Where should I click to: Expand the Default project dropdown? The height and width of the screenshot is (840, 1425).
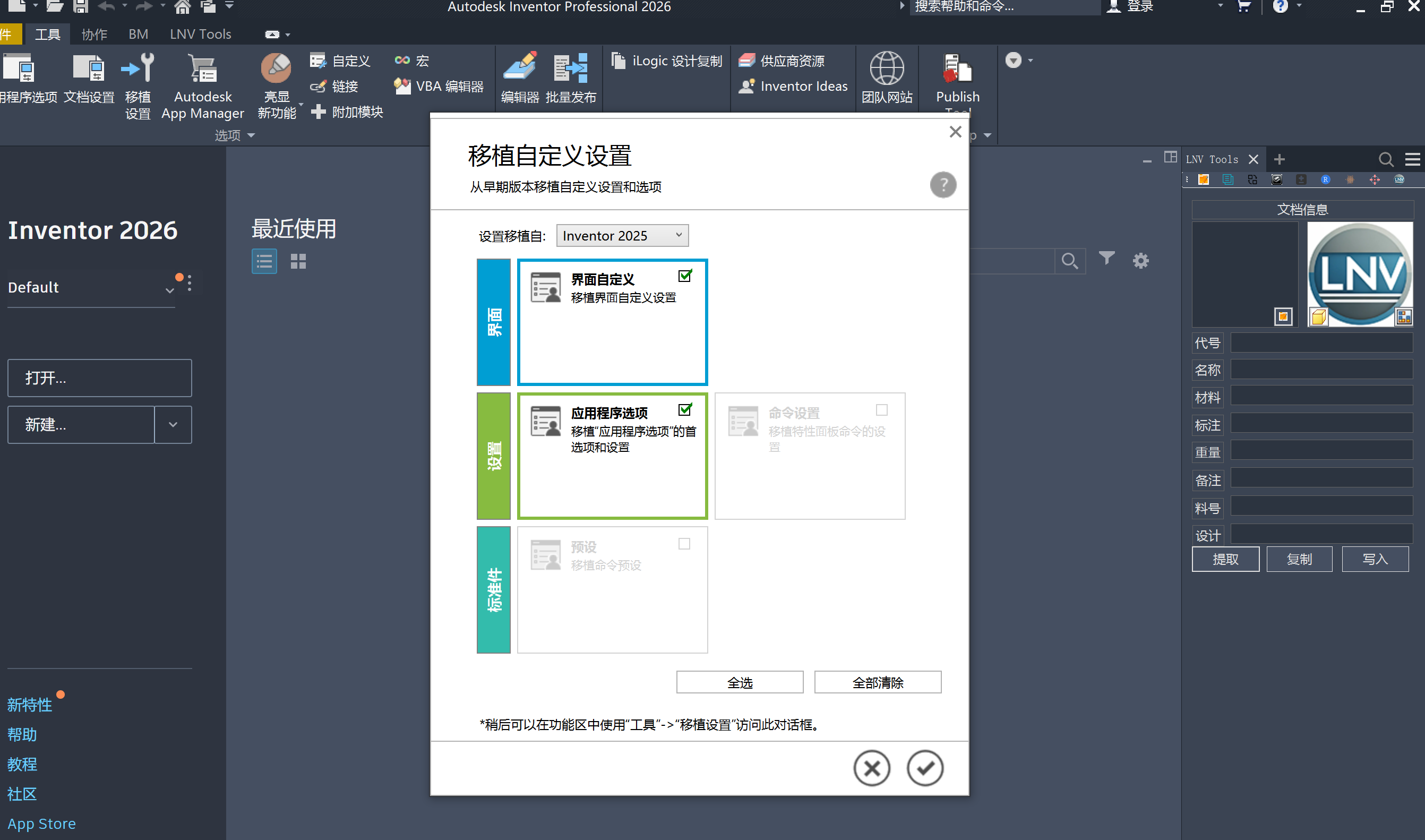pyautogui.click(x=169, y=290)
